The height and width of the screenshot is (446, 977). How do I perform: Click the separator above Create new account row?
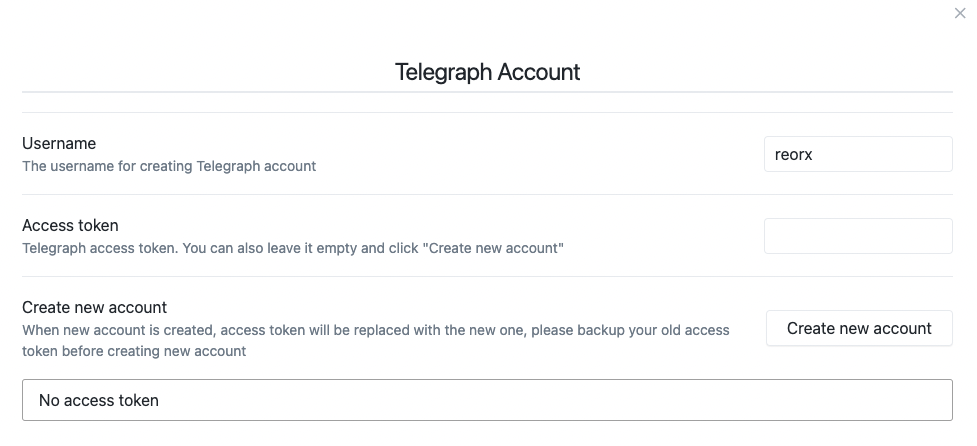(487, 277)
